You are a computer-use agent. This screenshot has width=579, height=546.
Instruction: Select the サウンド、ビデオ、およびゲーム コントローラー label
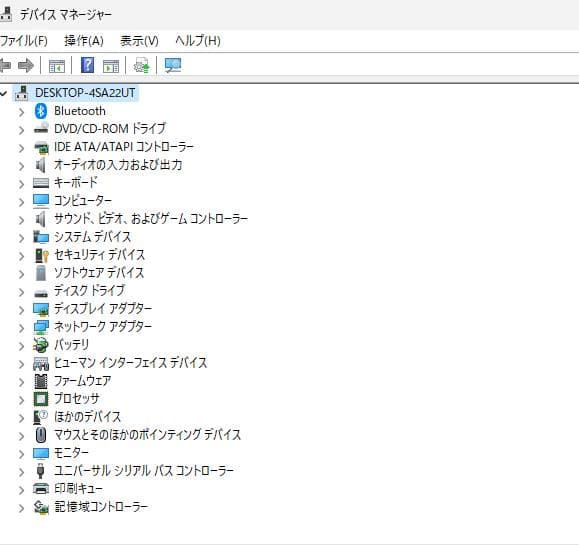151,219
